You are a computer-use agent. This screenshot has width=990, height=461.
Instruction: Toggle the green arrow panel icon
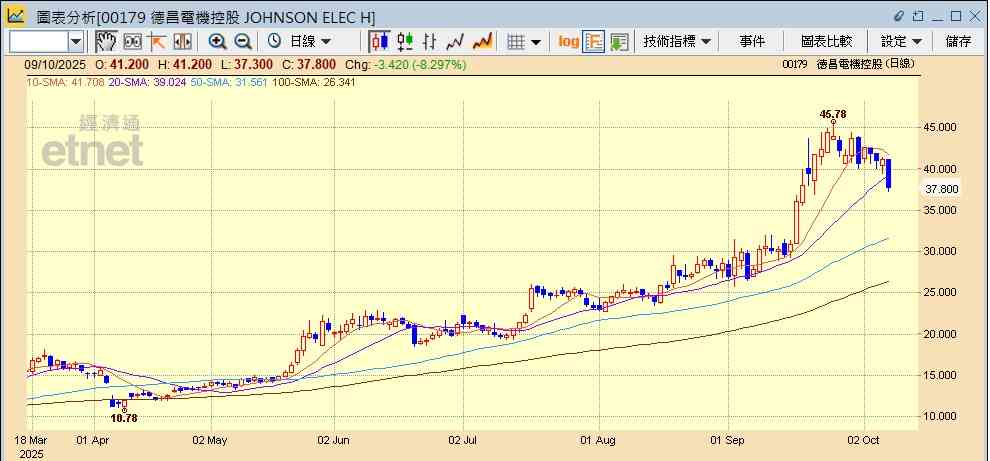tap(619, 41)
